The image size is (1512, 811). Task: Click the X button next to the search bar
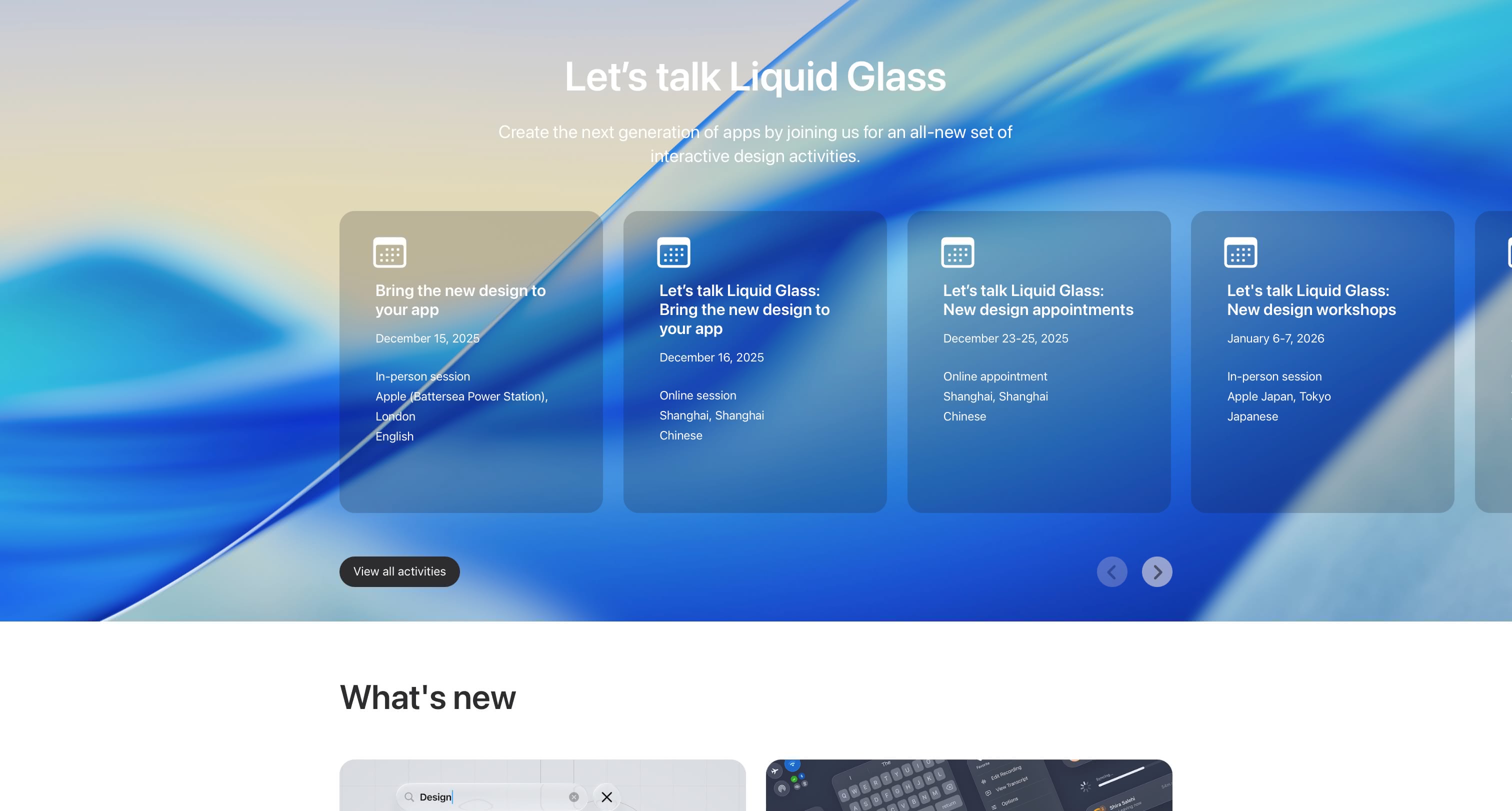click(x=606, y=797)
